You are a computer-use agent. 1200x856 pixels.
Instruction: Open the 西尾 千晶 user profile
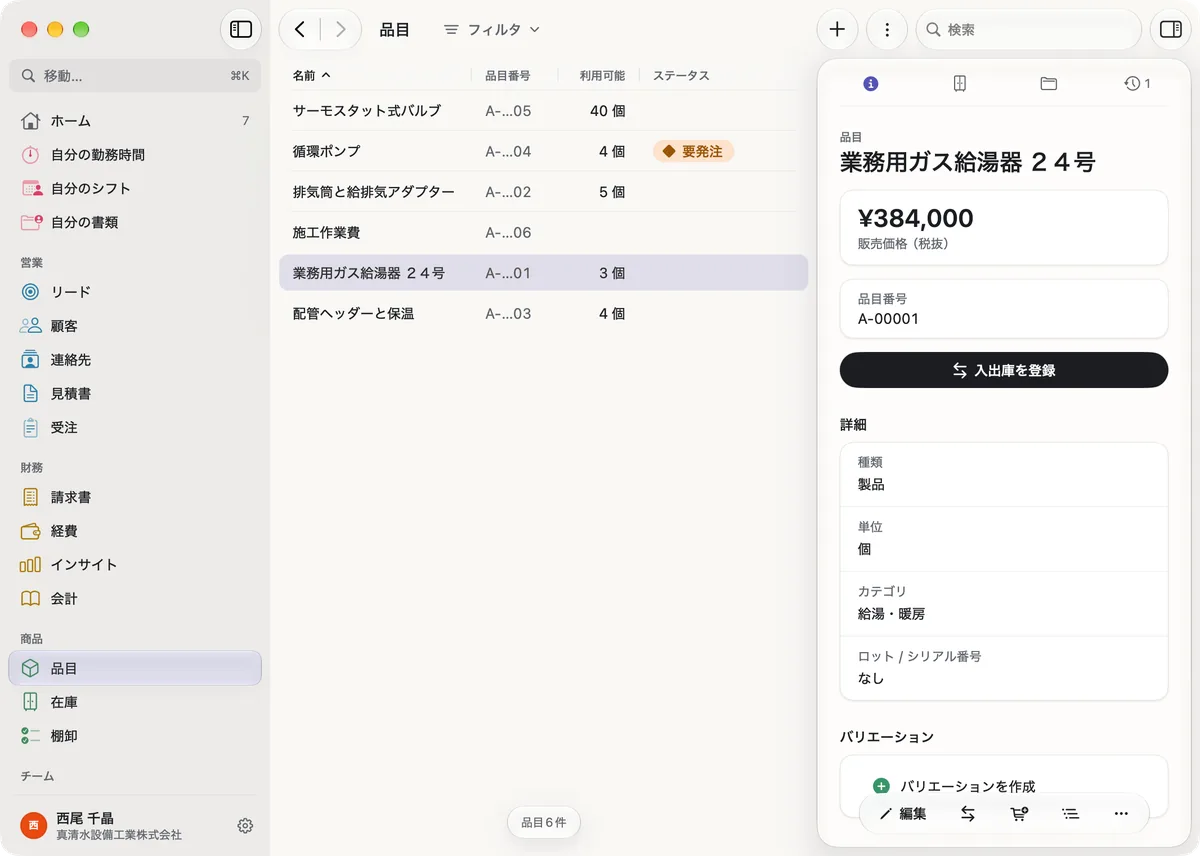tap(118, 826)
